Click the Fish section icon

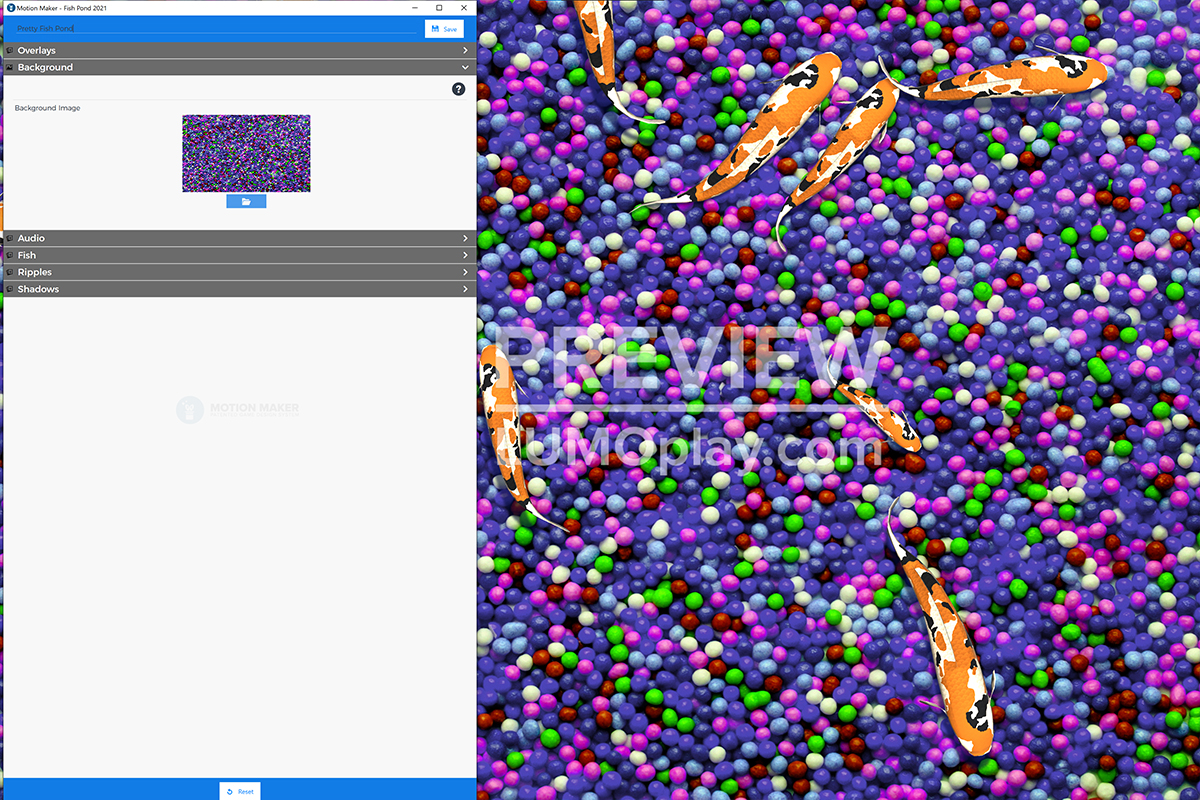point(9,255)
